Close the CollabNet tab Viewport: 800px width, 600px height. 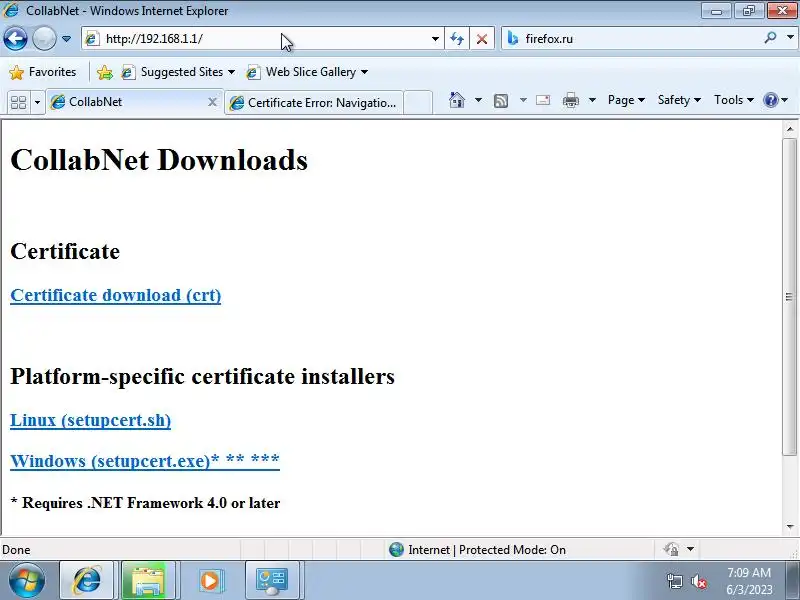click(x=212, y=102)
